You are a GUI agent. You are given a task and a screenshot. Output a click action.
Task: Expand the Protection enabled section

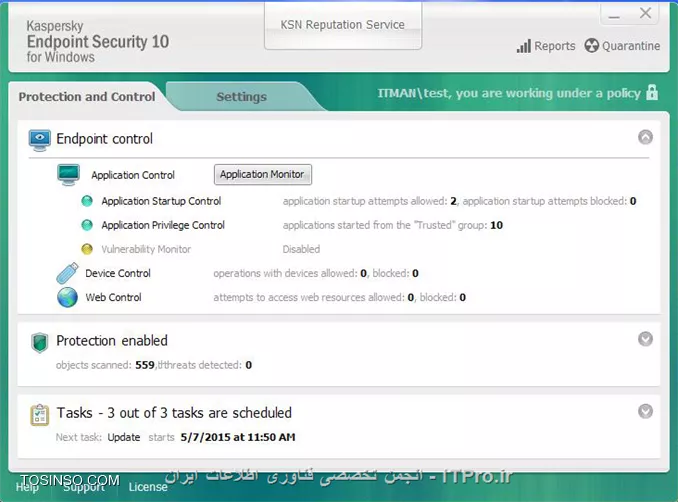(x=646, y=339)
